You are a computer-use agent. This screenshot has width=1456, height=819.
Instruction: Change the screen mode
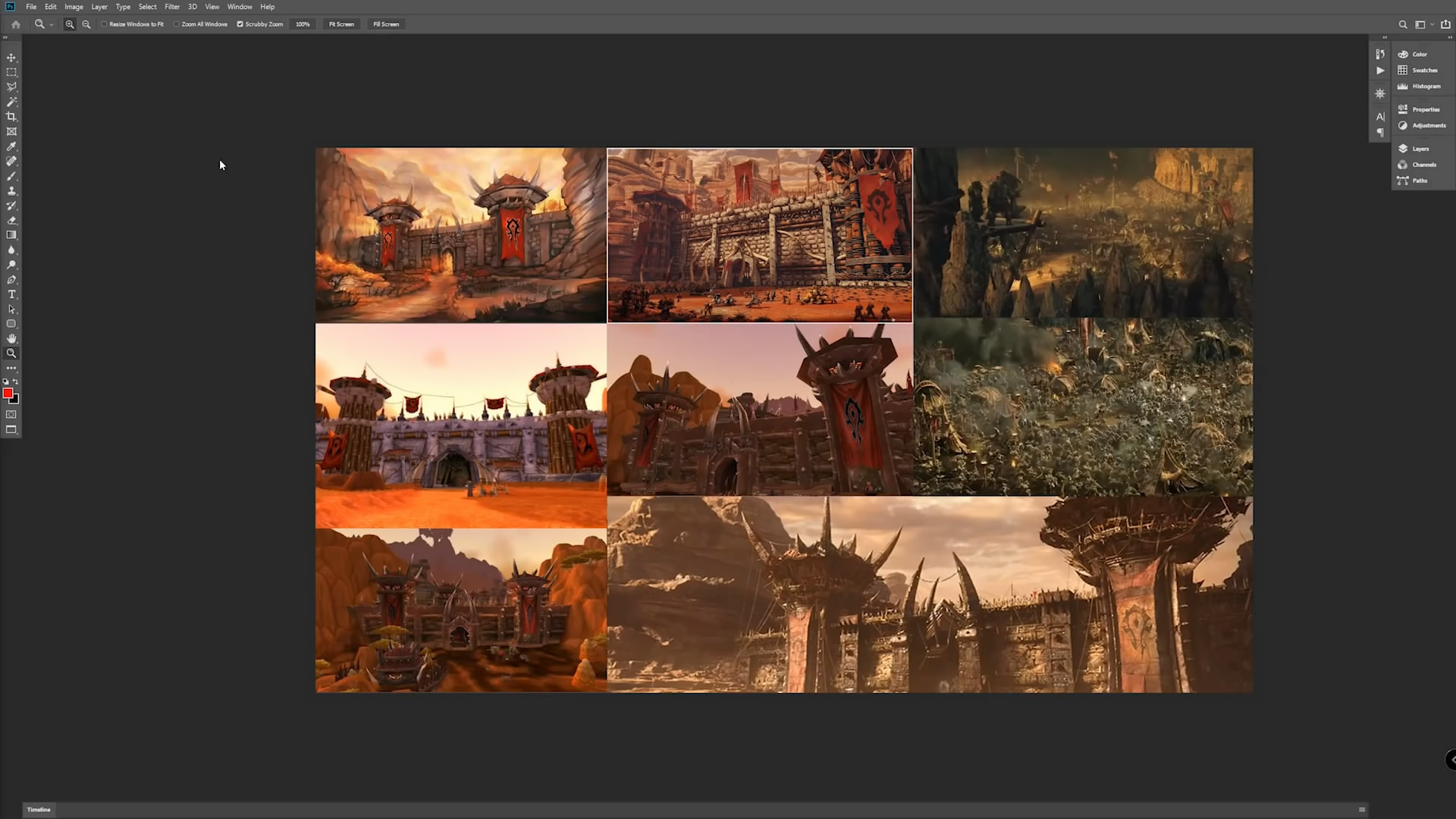click(x=11, y=430)
